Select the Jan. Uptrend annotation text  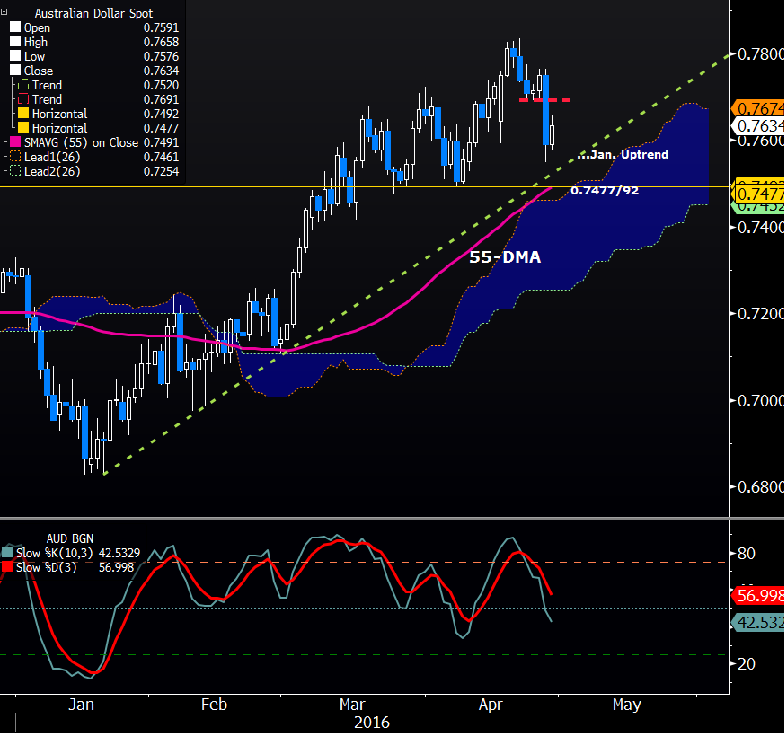(x=623, y=155)
